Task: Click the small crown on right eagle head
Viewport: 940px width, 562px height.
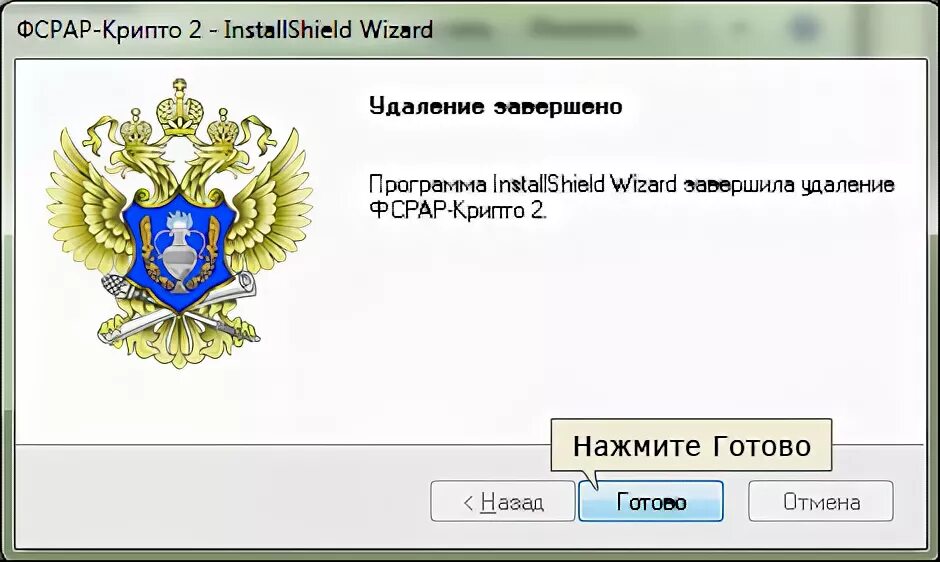Action: click(224, 127)
